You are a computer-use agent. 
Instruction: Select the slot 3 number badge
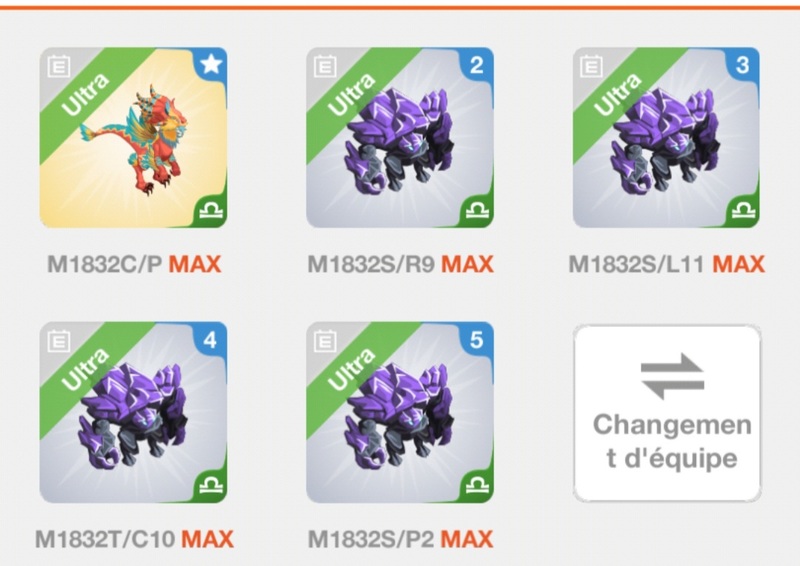[x=742, y=65]
